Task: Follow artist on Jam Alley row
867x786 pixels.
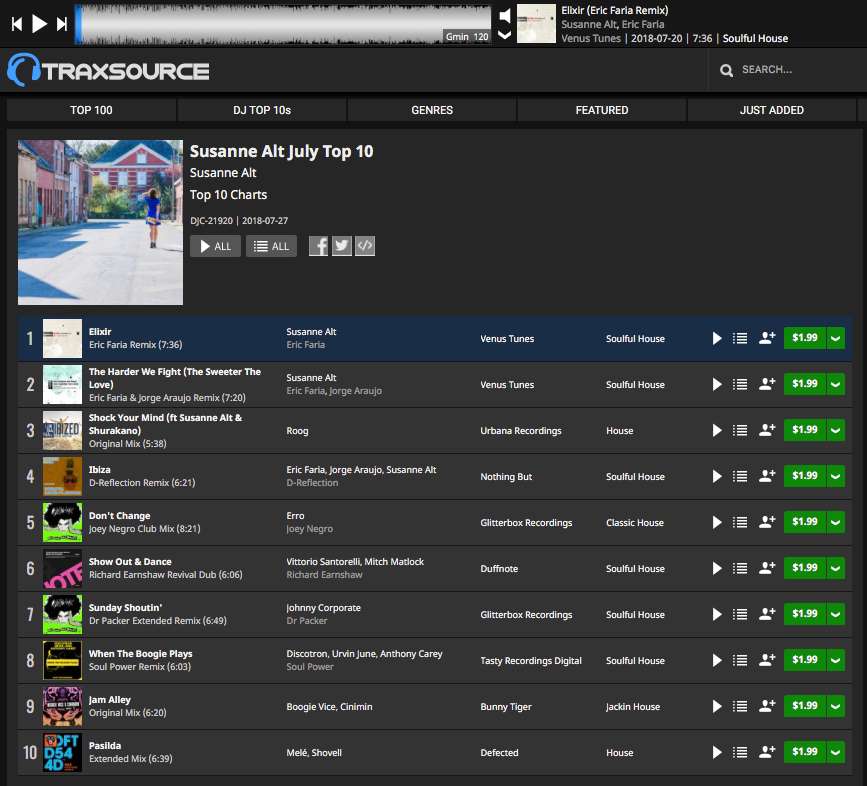Action: [x=767, y=706]
